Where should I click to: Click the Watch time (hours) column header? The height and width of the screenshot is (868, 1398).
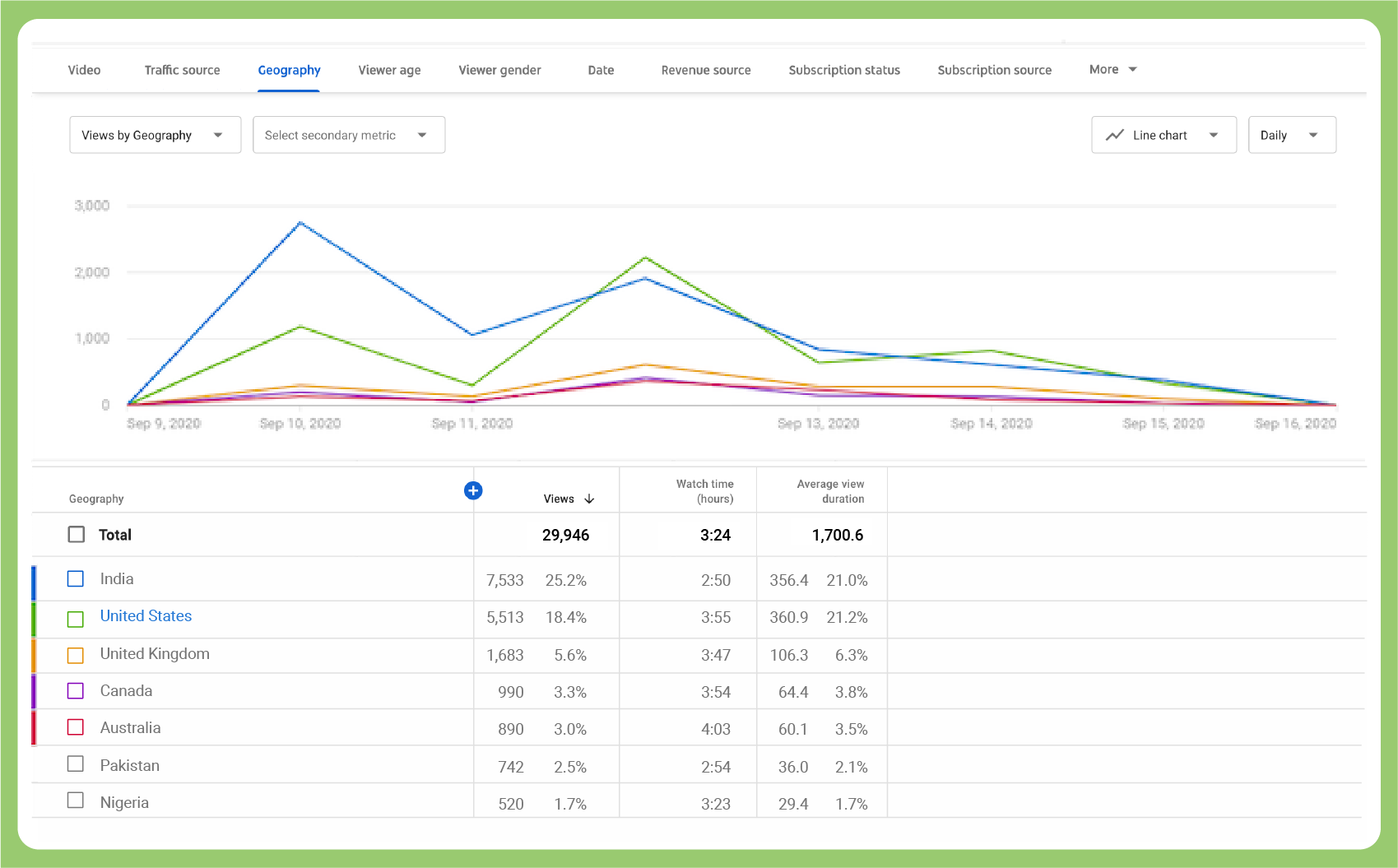(x=704, y=491)
